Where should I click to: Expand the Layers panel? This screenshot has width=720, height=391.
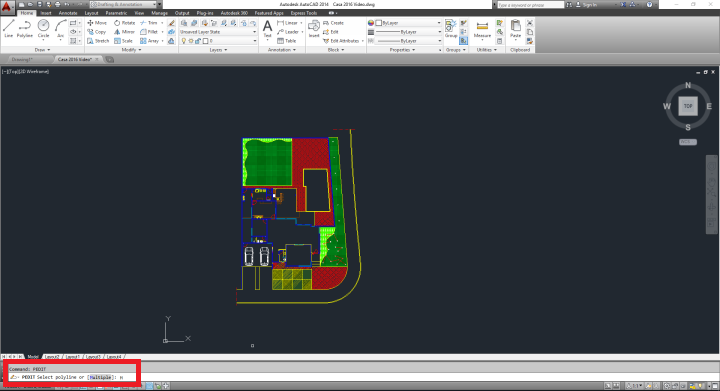click(x=218, y=50)
